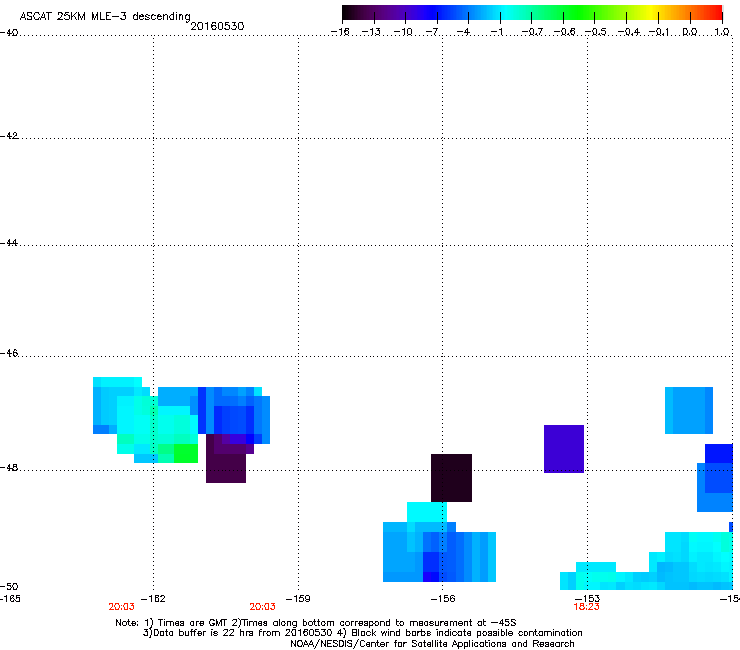Click the 0.0 colorbar tick label
This screenshot has width=740, height=650.
click(690, 32)
